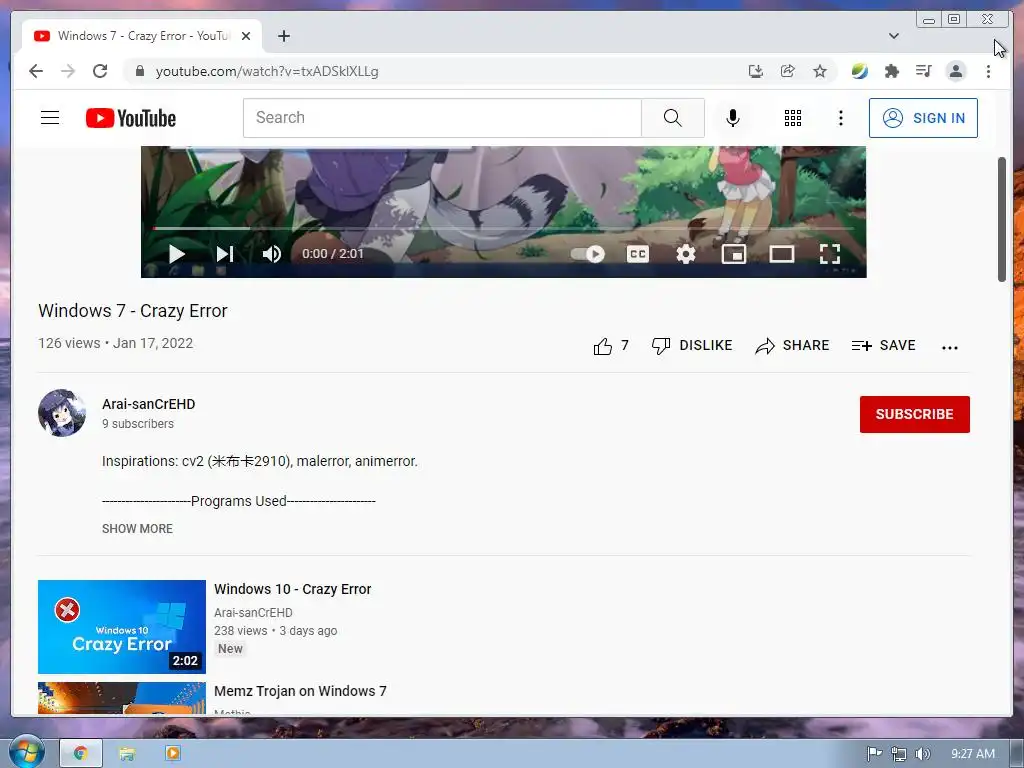
Task: Click the 9:27 AM clock
Action: coord(973,754)
